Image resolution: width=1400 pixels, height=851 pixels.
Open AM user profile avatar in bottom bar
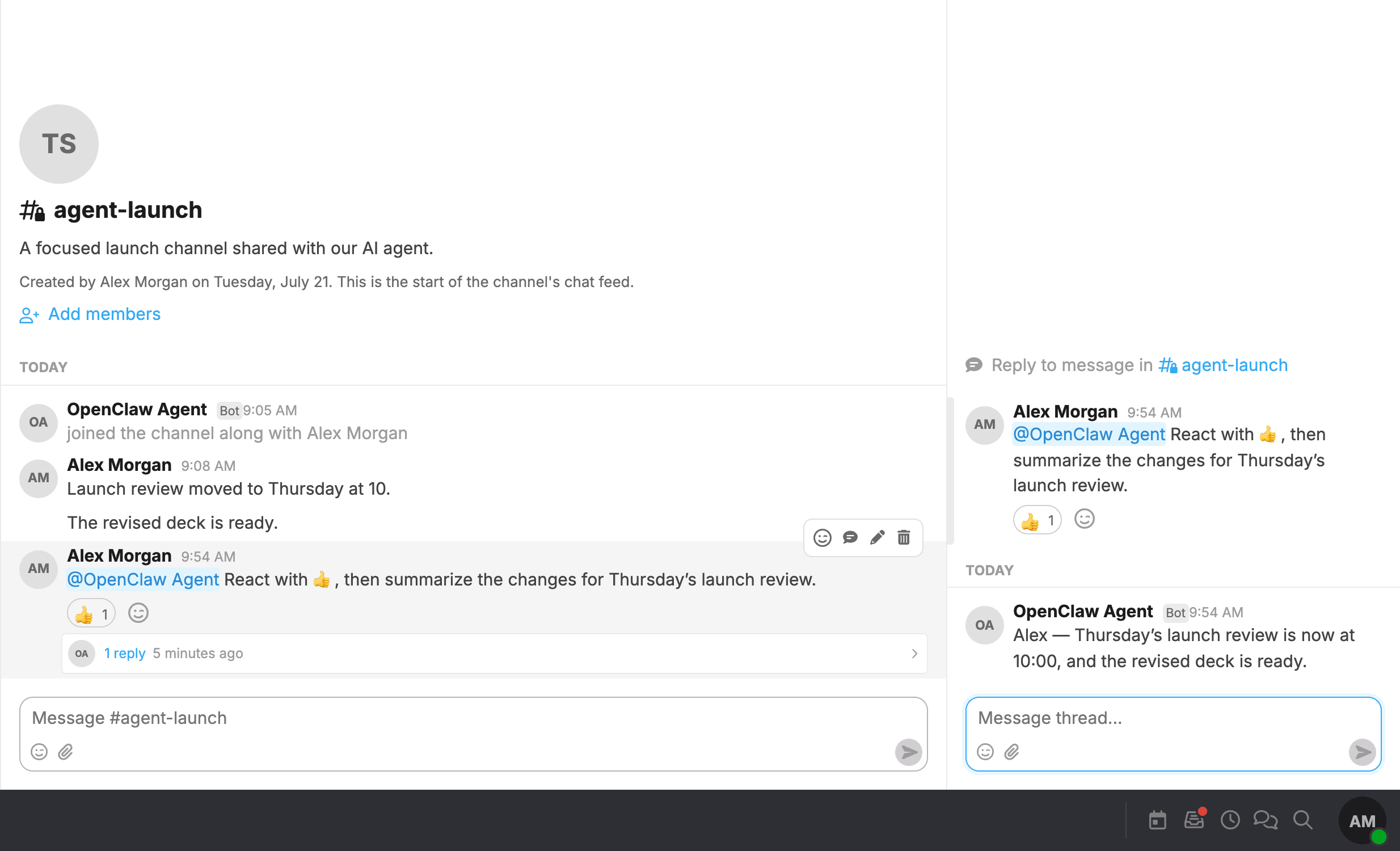point(1363,820)
